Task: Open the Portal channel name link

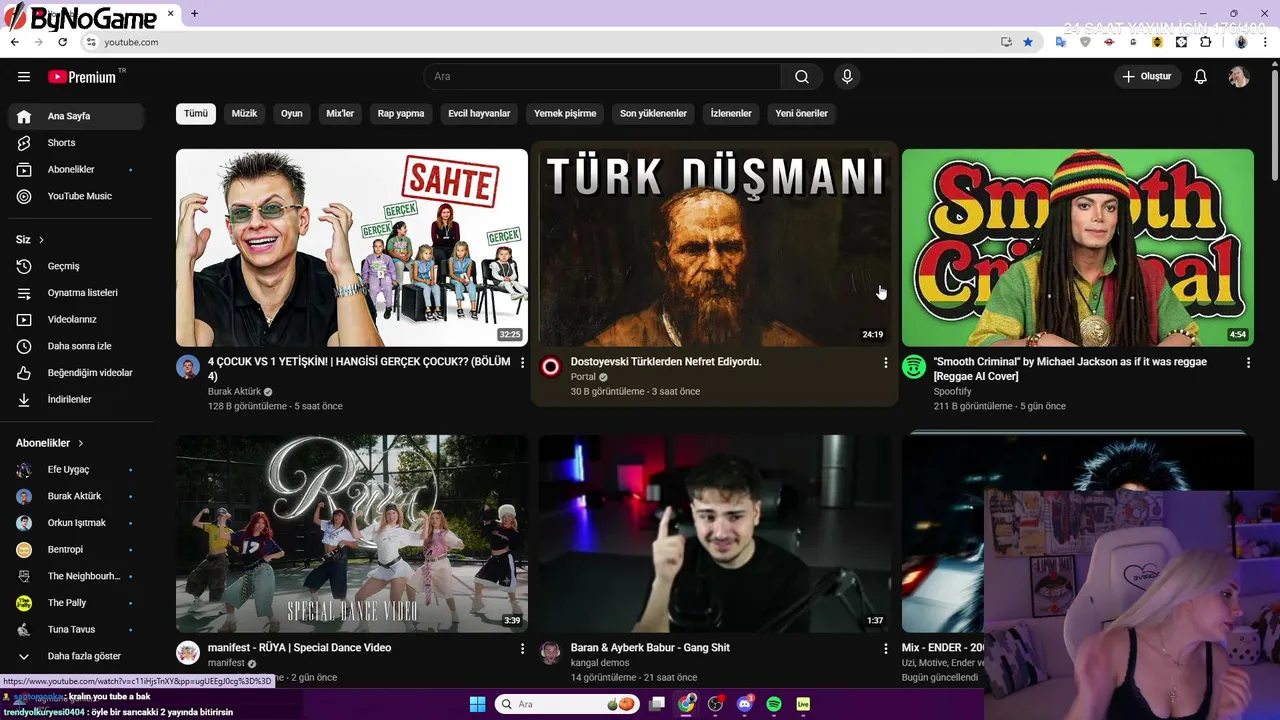Action: 583,377
